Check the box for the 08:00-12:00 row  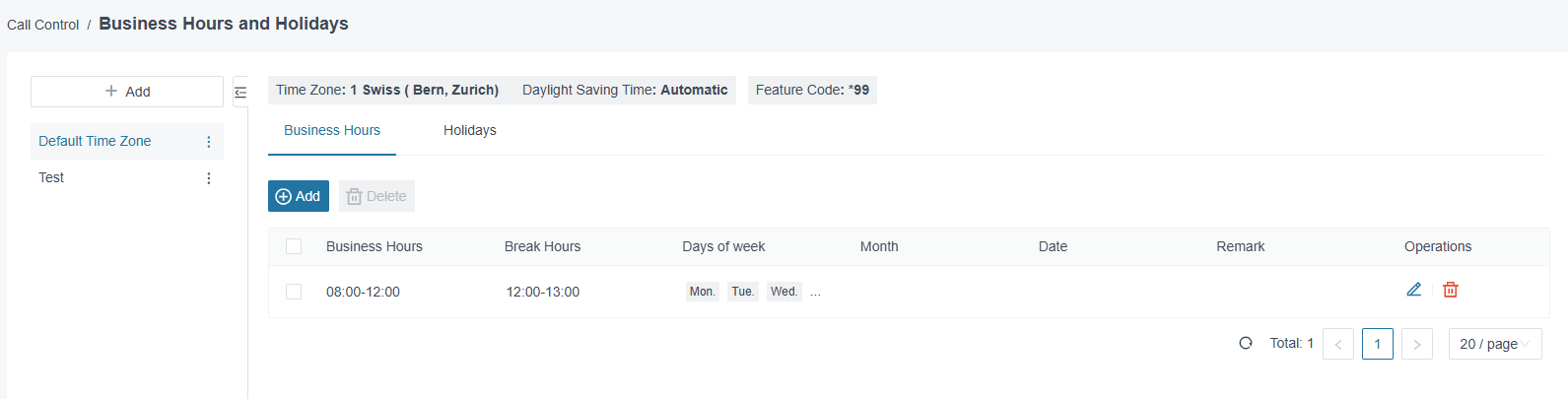click(294, 292)
